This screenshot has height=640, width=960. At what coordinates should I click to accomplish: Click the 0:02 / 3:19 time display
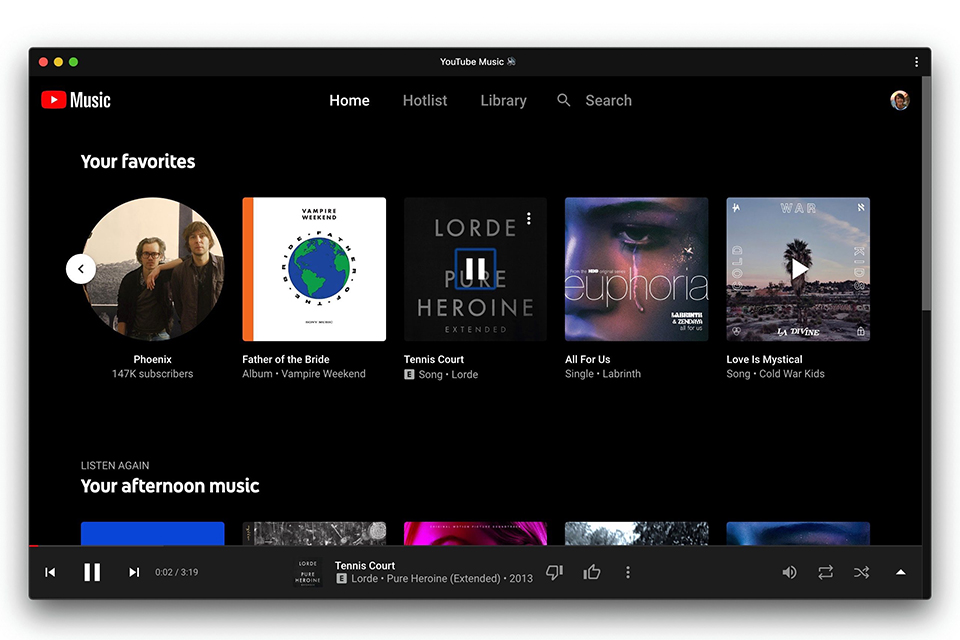176,572
